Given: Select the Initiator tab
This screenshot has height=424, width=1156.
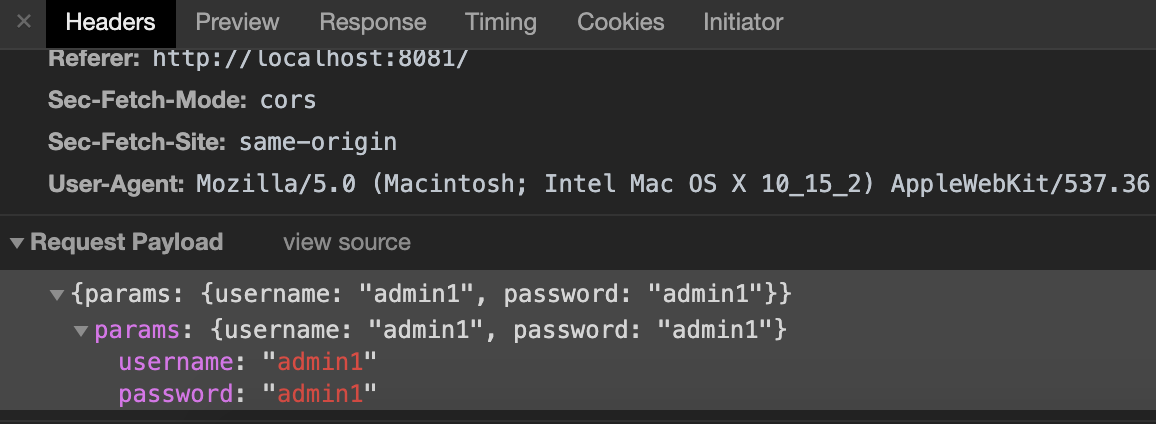Looking at the screenshot, I should pos(743,22).
